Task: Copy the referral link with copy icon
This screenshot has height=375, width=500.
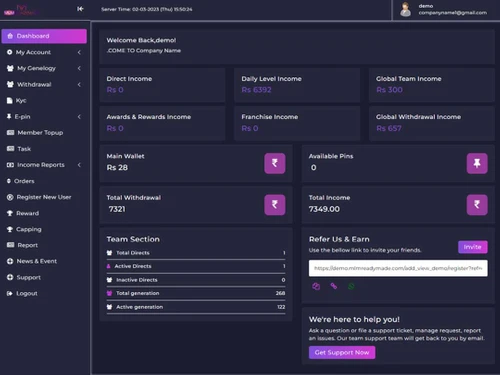Action: [316, 286]
